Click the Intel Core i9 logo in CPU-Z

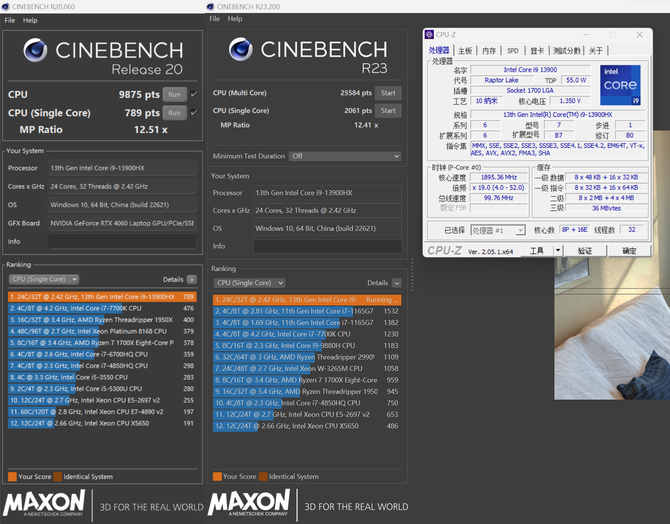620,85
